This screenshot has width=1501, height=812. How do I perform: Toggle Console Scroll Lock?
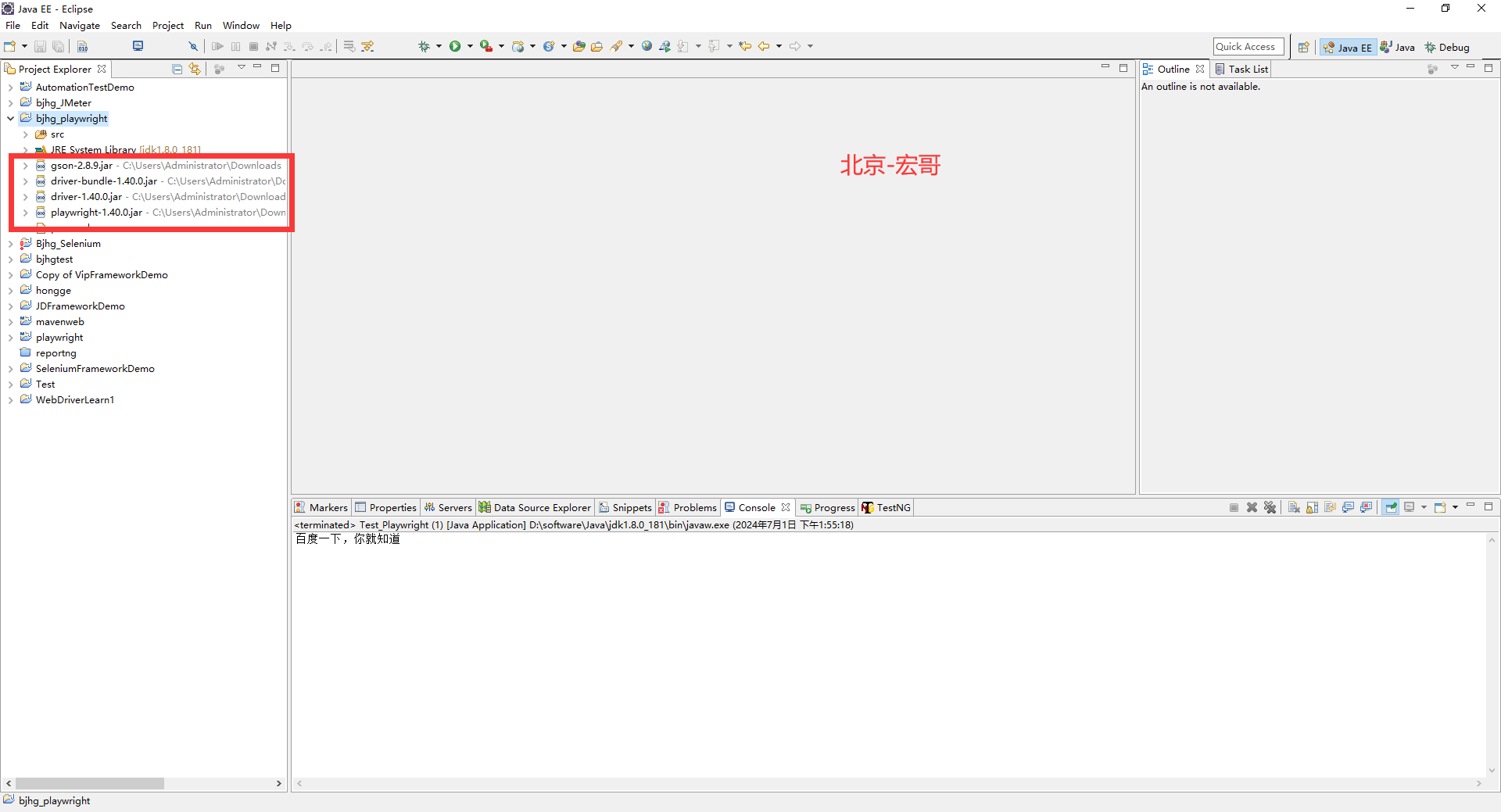1312,507
